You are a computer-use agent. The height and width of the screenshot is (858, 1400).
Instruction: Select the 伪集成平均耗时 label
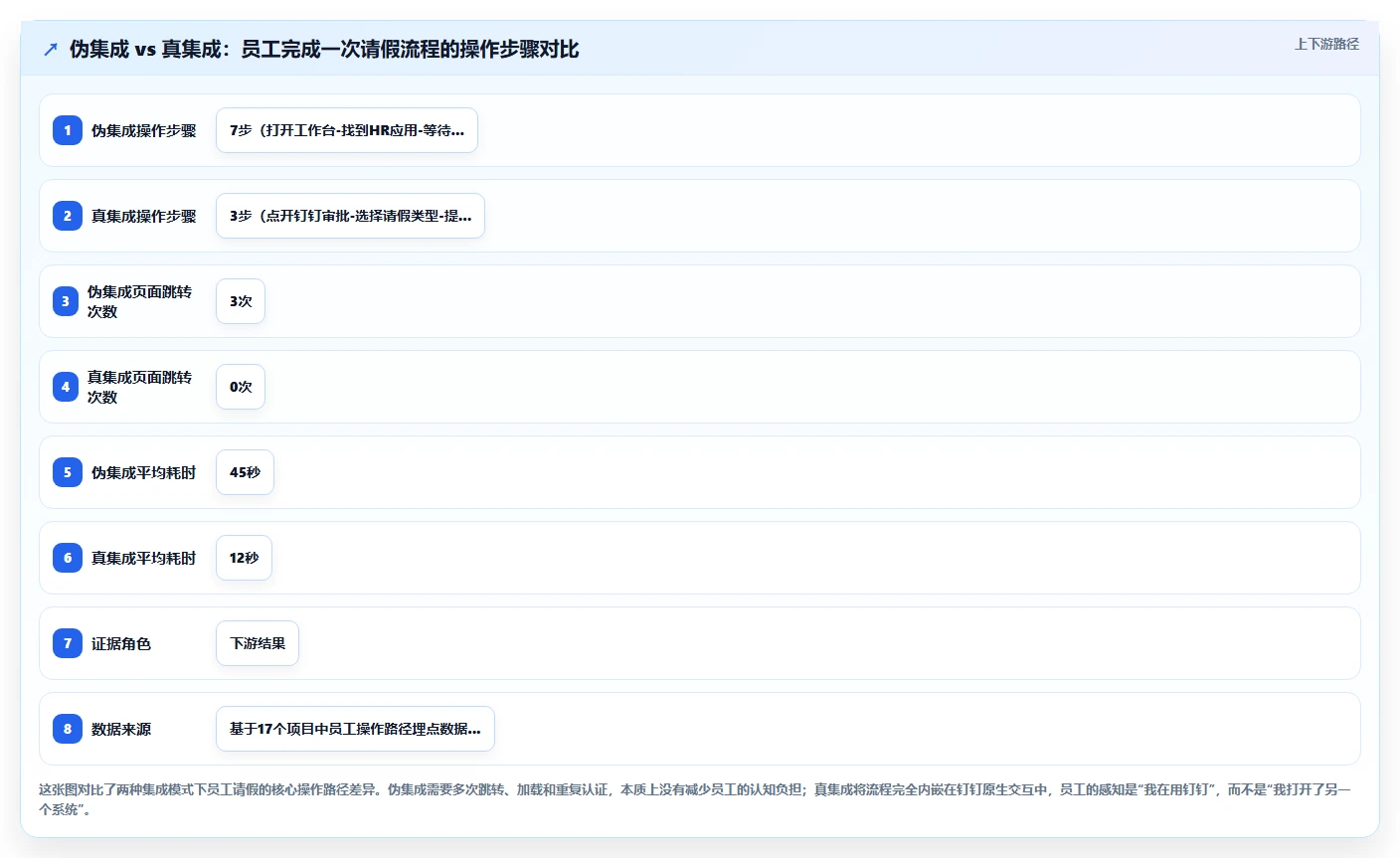point(144,472)
